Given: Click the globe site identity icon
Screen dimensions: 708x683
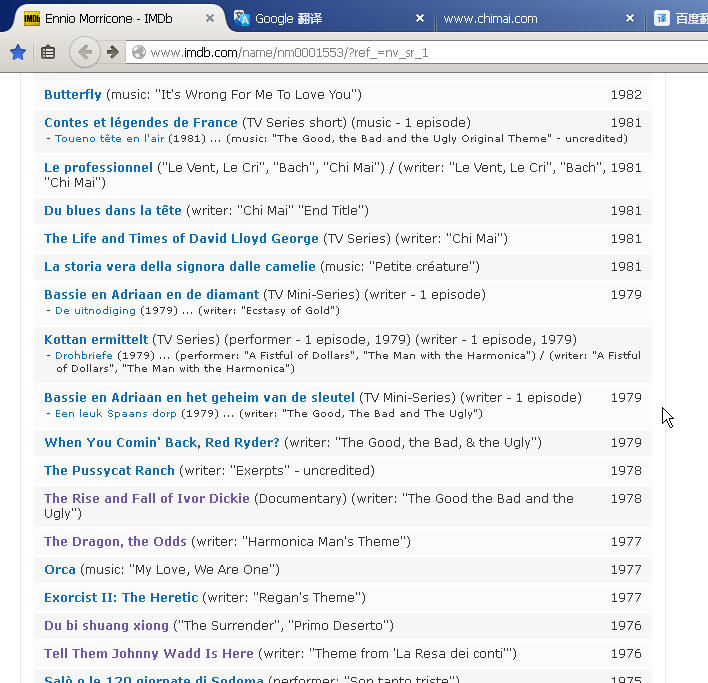Looking at the screenshot, I should [139, 52].
